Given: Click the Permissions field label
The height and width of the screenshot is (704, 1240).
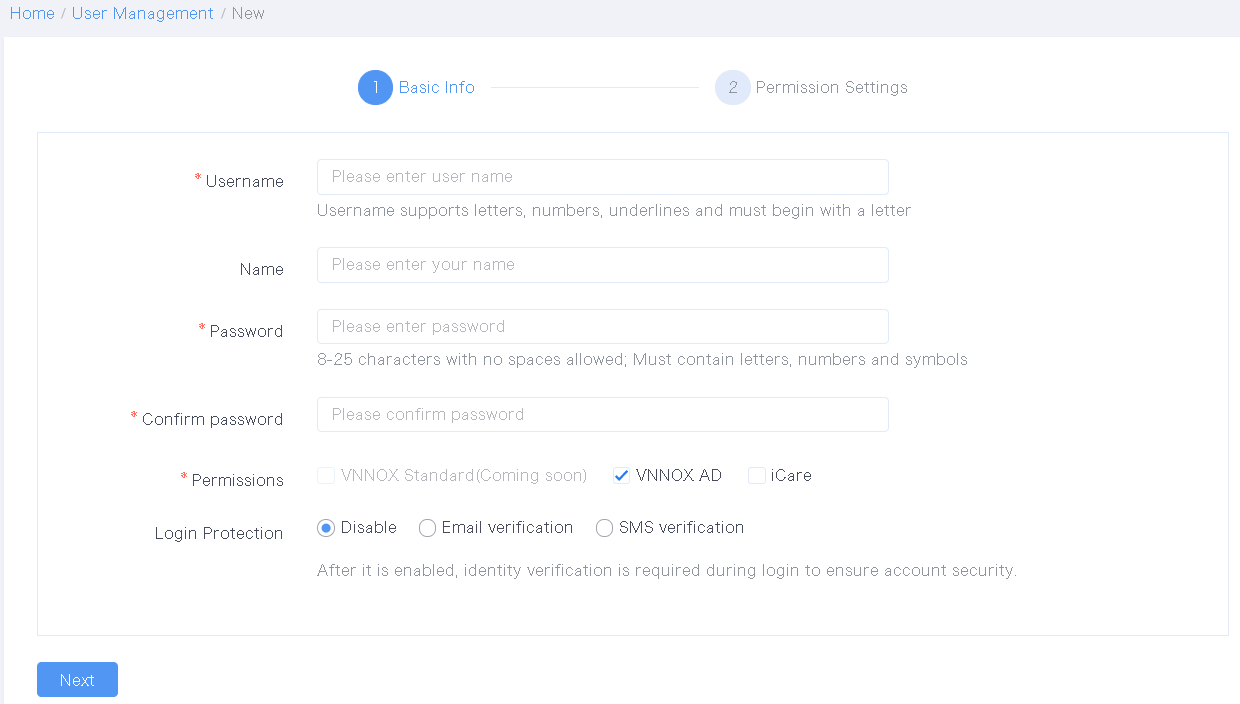Looking at the screenshot, I should coord(237,481).
